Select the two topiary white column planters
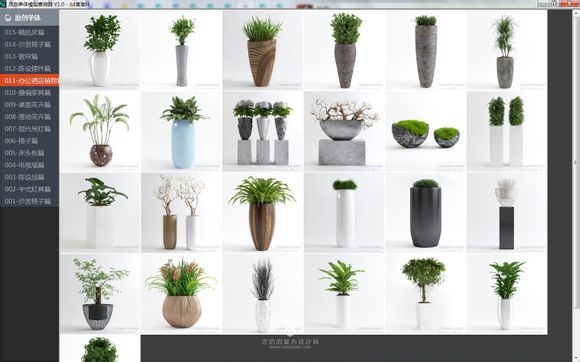 [507, 132]
